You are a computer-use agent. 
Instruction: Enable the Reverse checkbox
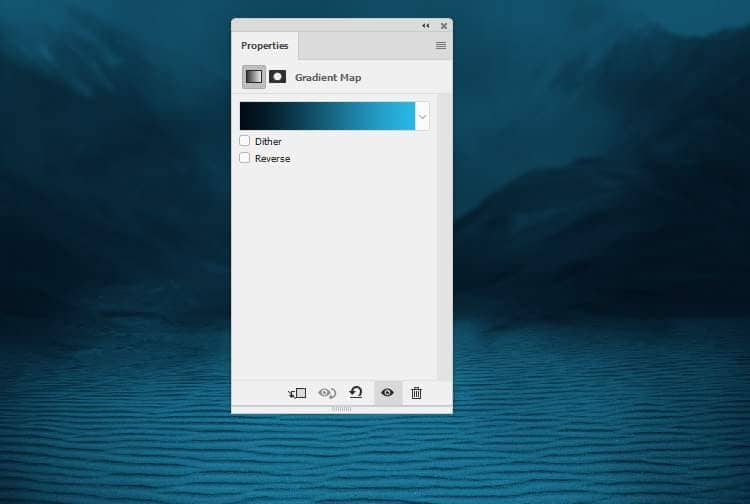pos(244,158)
